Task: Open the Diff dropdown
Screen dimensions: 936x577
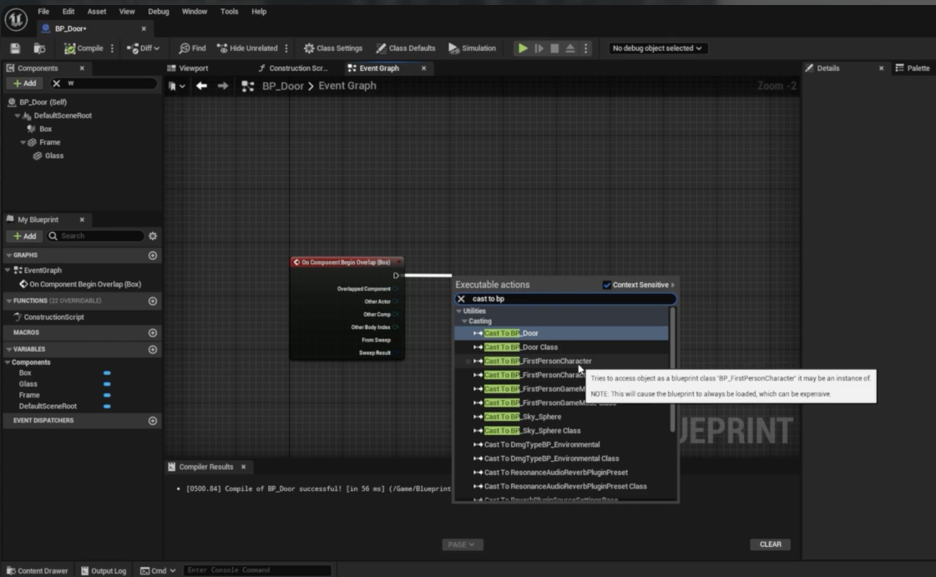Action: [143, 48]
